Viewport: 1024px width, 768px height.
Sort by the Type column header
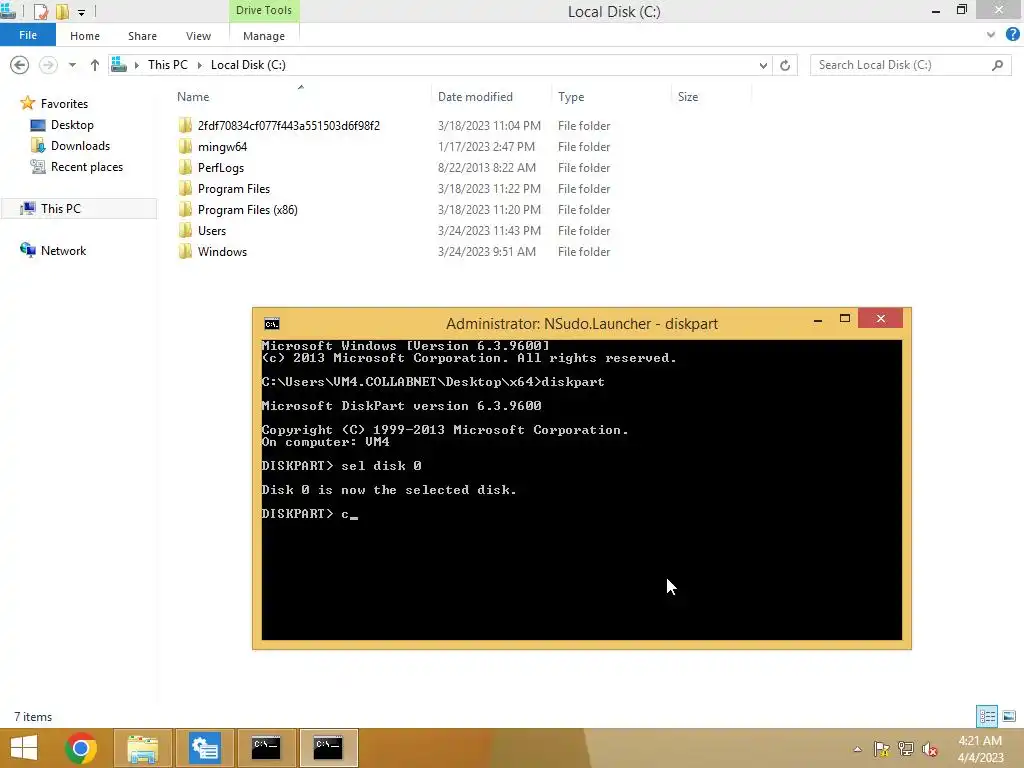pos(571,97)
